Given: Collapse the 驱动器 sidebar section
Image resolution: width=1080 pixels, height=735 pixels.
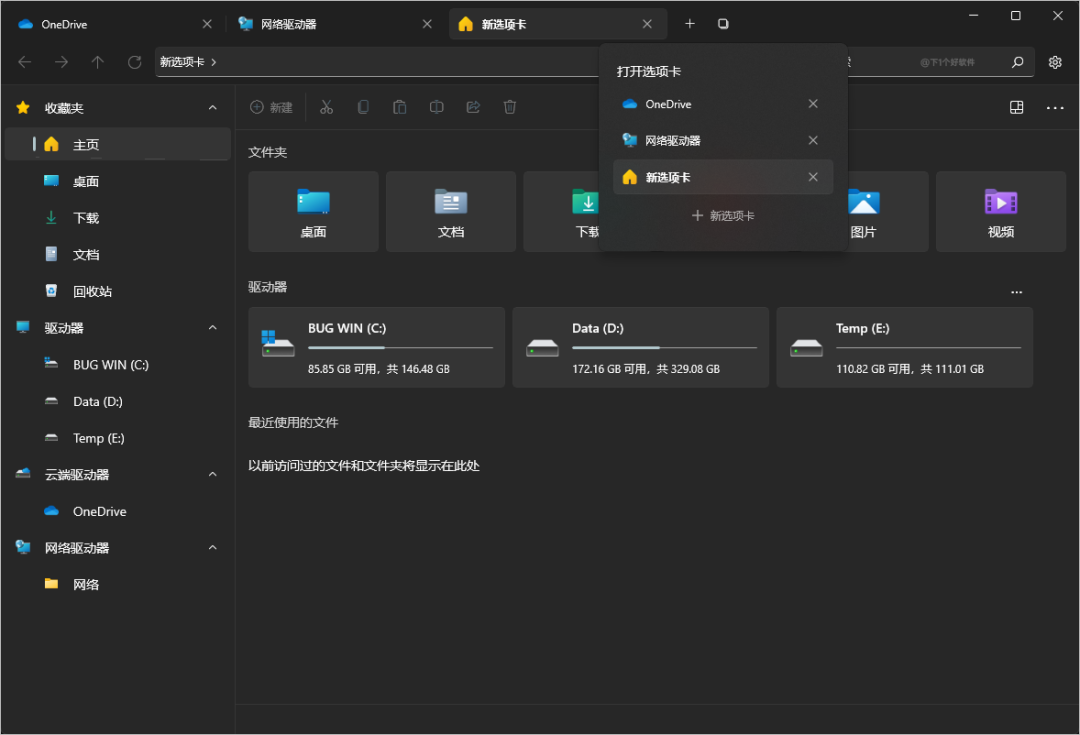Looking at the screenshot, I should [x=212, y=328].
